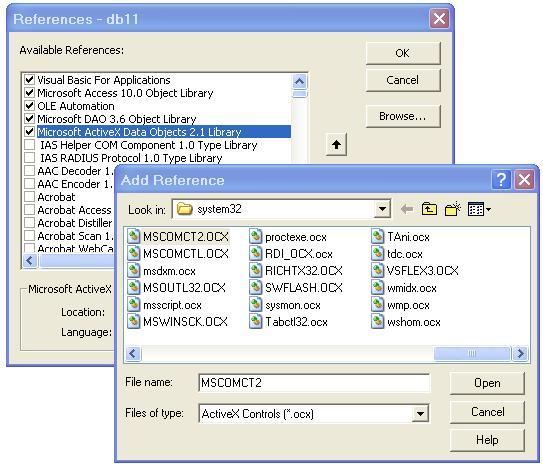Check the AAC Decoder reference

(30, 171)
